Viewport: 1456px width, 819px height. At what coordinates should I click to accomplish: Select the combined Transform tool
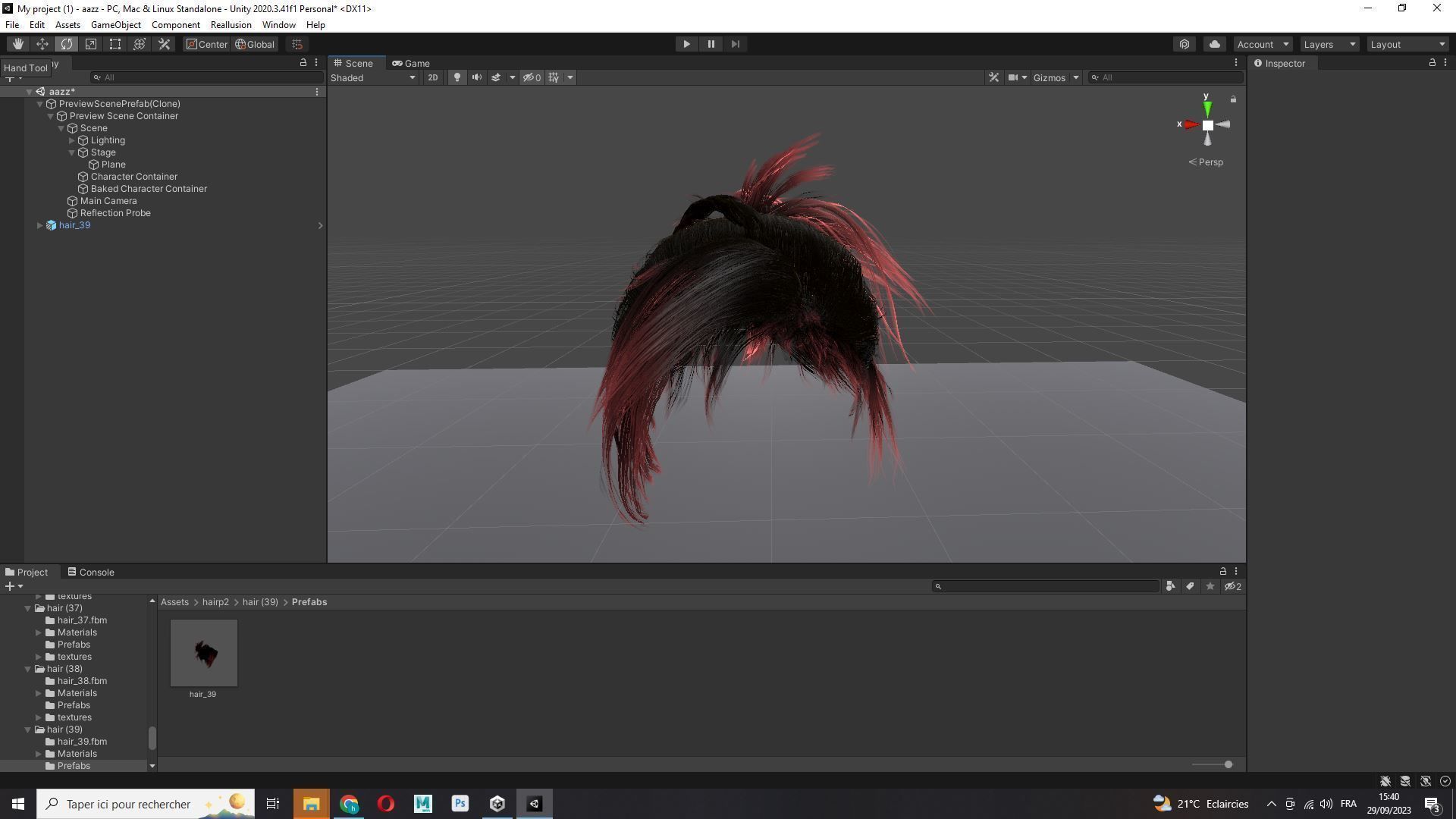point(140,44)
